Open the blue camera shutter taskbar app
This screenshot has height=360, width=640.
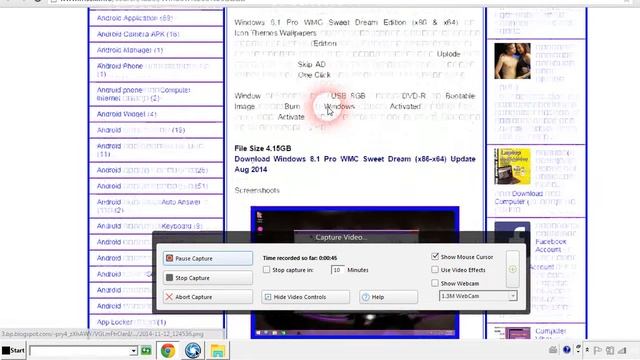point(193,351)
